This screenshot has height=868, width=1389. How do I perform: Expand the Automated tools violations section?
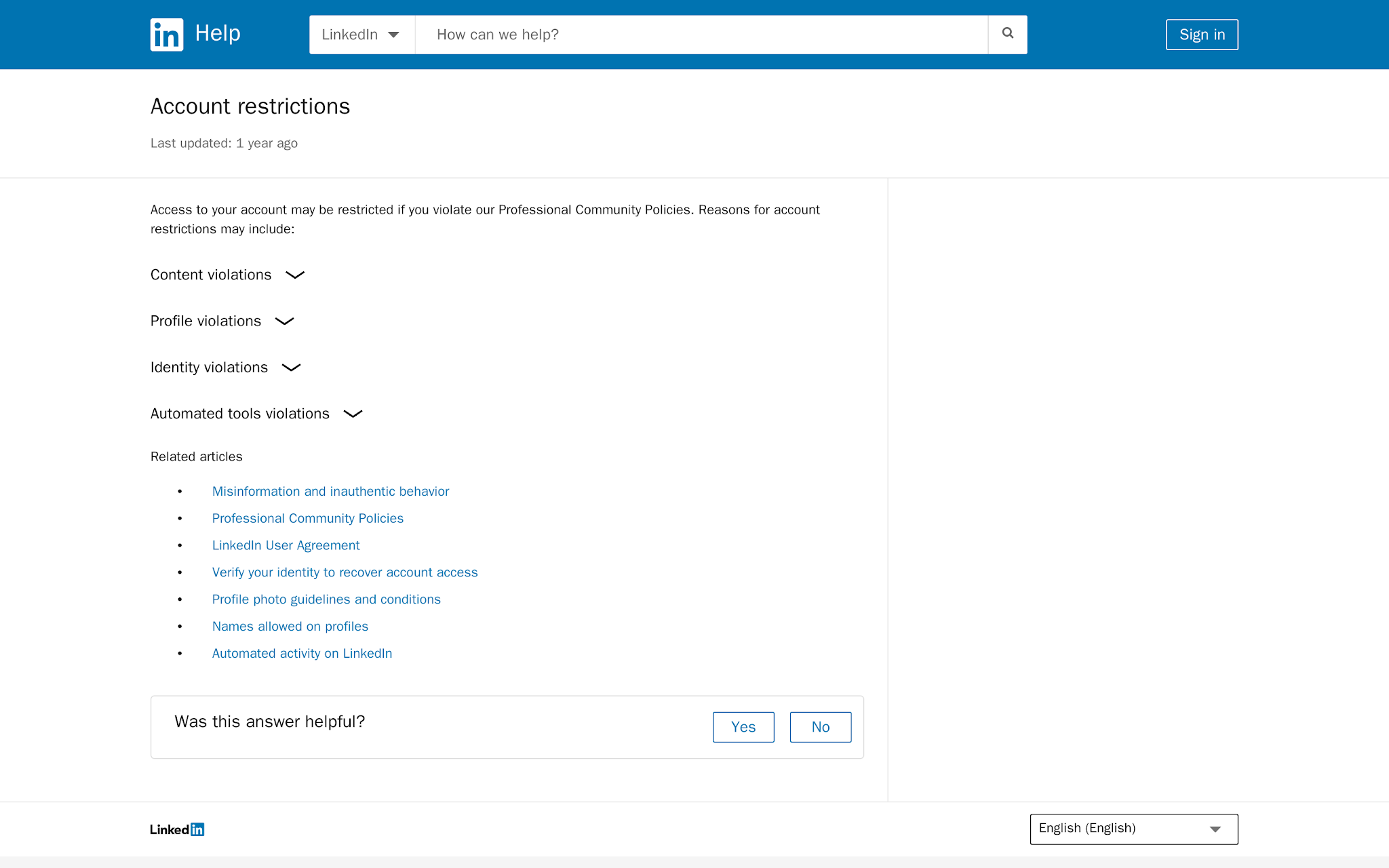click(x=257, y=414)
